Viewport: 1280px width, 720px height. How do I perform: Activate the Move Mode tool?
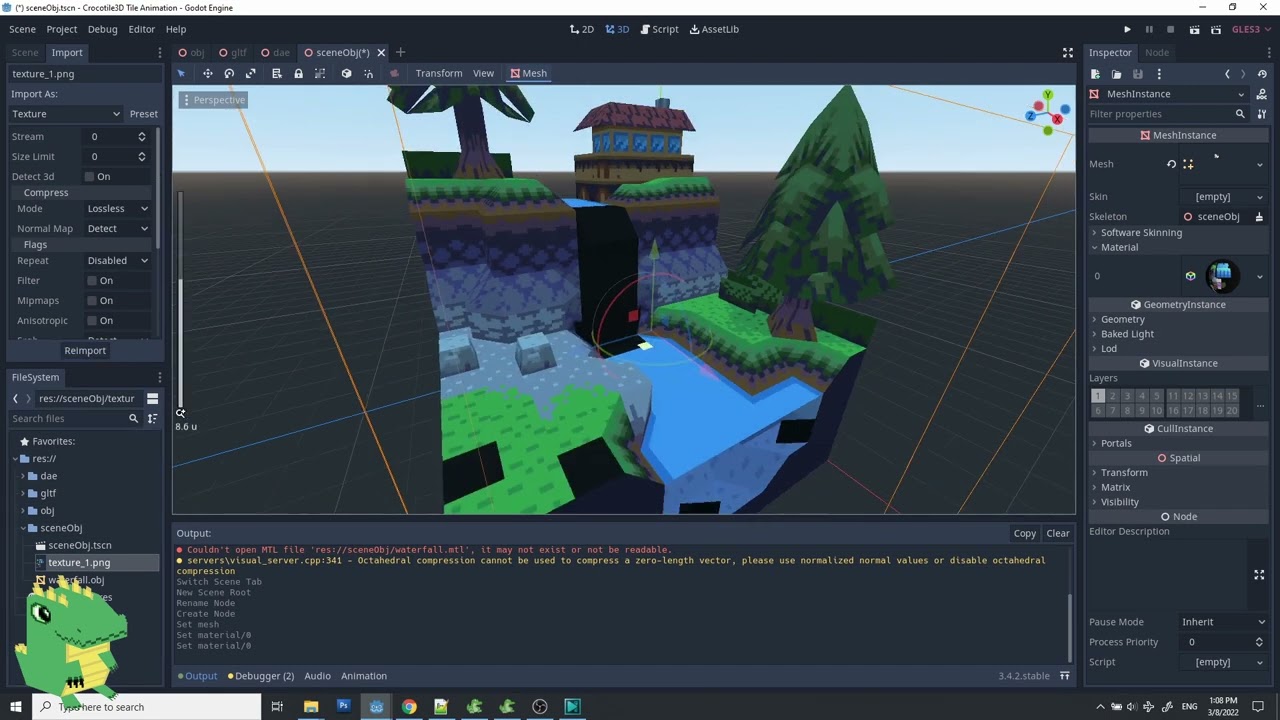208,73
